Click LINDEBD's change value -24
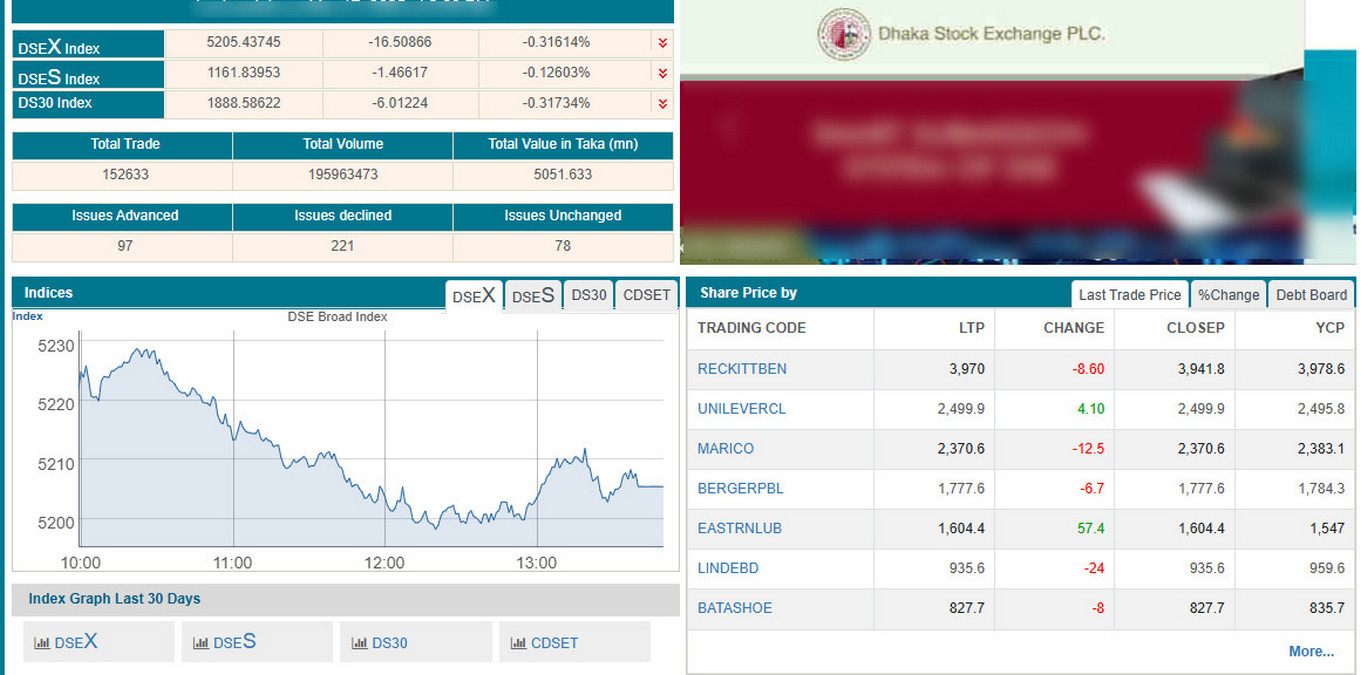 pyautogui.click(x=1094, y=568)
